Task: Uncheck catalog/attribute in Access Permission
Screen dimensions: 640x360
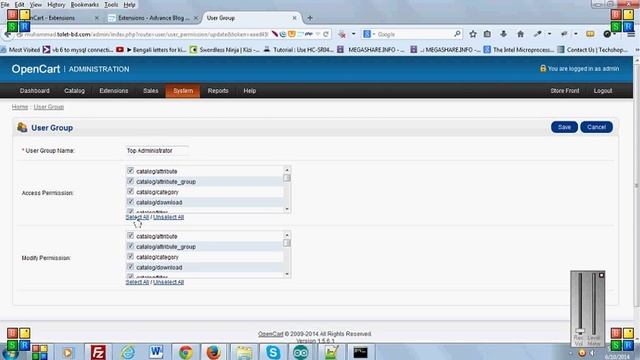Action: (131, 171)
